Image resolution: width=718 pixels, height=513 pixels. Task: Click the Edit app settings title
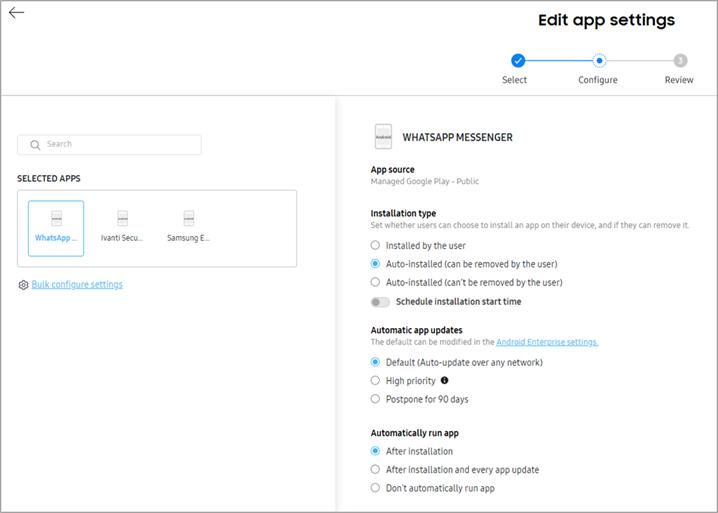(606, 20)
